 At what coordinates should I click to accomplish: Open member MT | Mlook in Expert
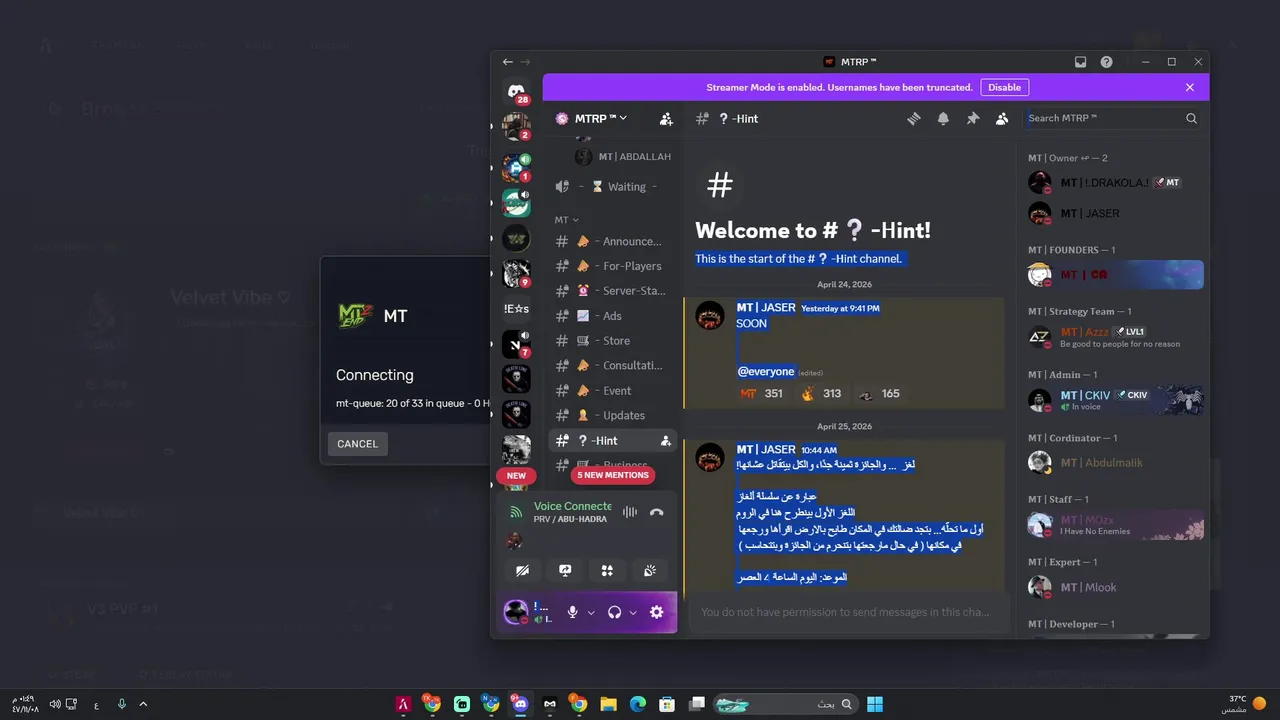click(x=1115, y=587)
